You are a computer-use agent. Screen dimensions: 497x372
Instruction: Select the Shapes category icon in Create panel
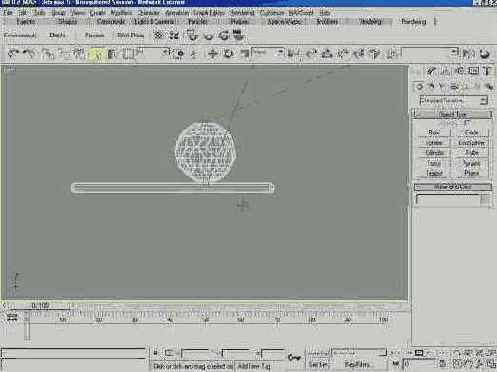(x=431, y=87)
